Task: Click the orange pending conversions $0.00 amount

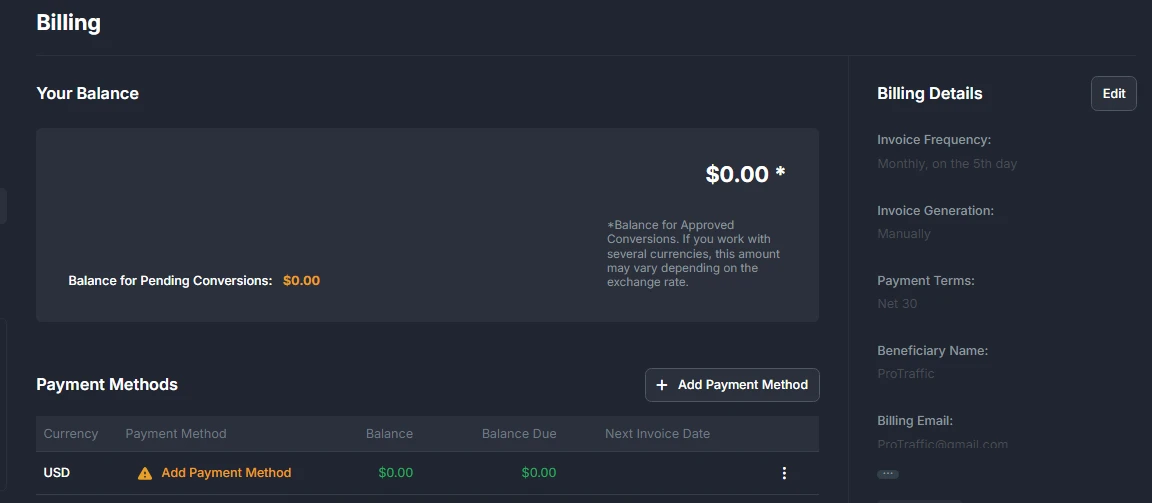Action: (x=301, y=281)
